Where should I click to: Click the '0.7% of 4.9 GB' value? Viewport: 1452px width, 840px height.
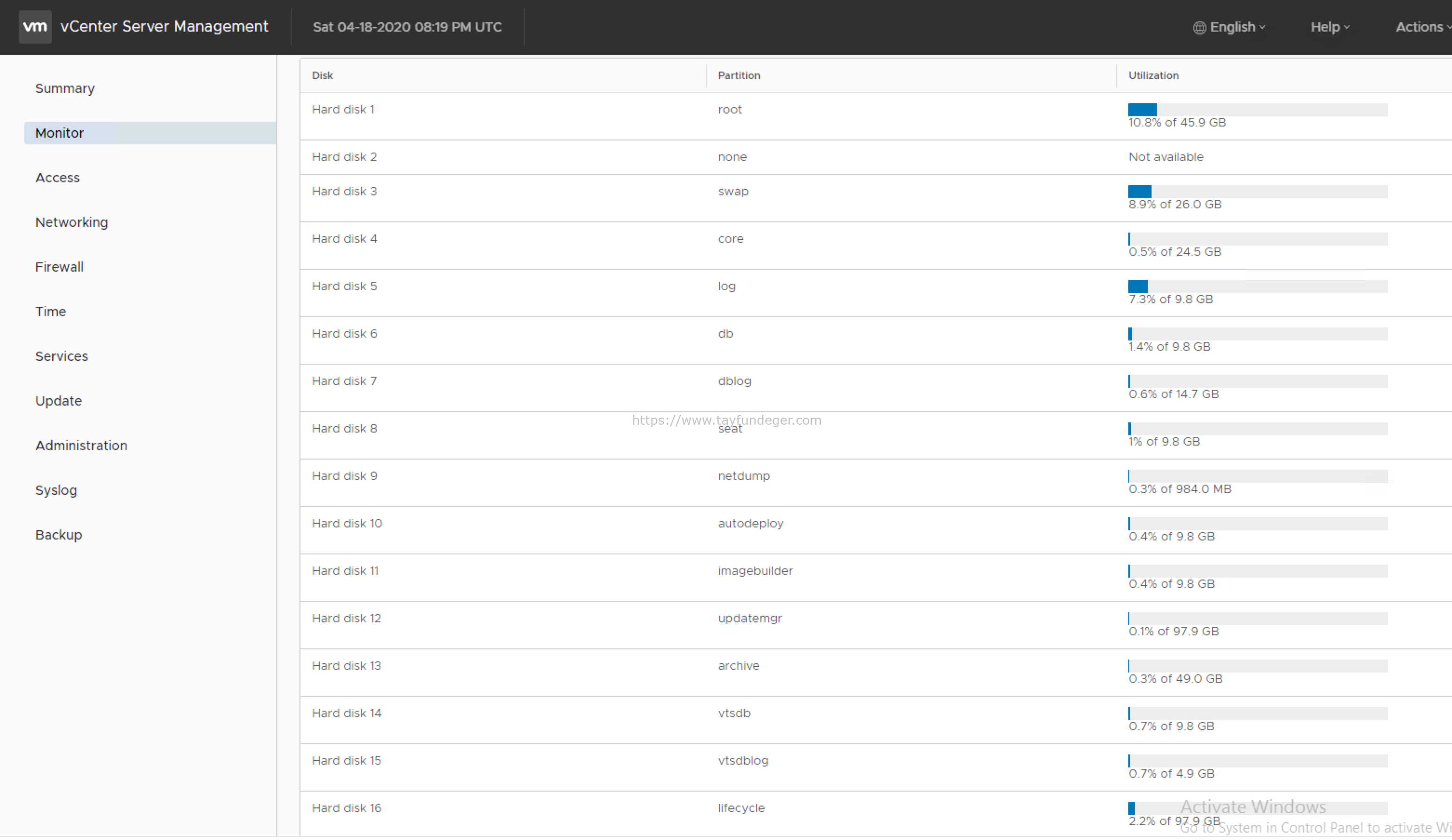click(x=1172, y=774)
